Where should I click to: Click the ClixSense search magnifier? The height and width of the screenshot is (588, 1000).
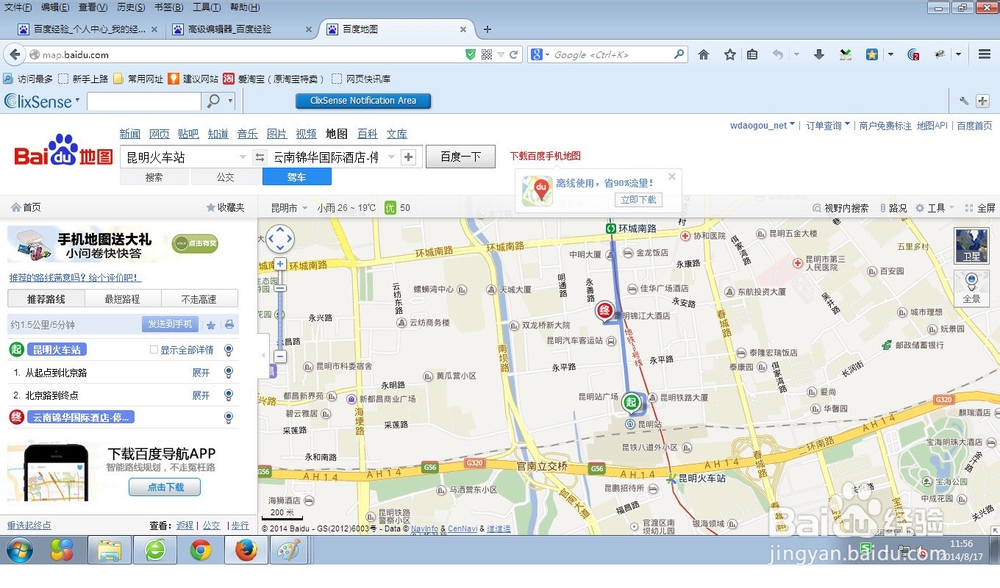[x=214, y=101]
